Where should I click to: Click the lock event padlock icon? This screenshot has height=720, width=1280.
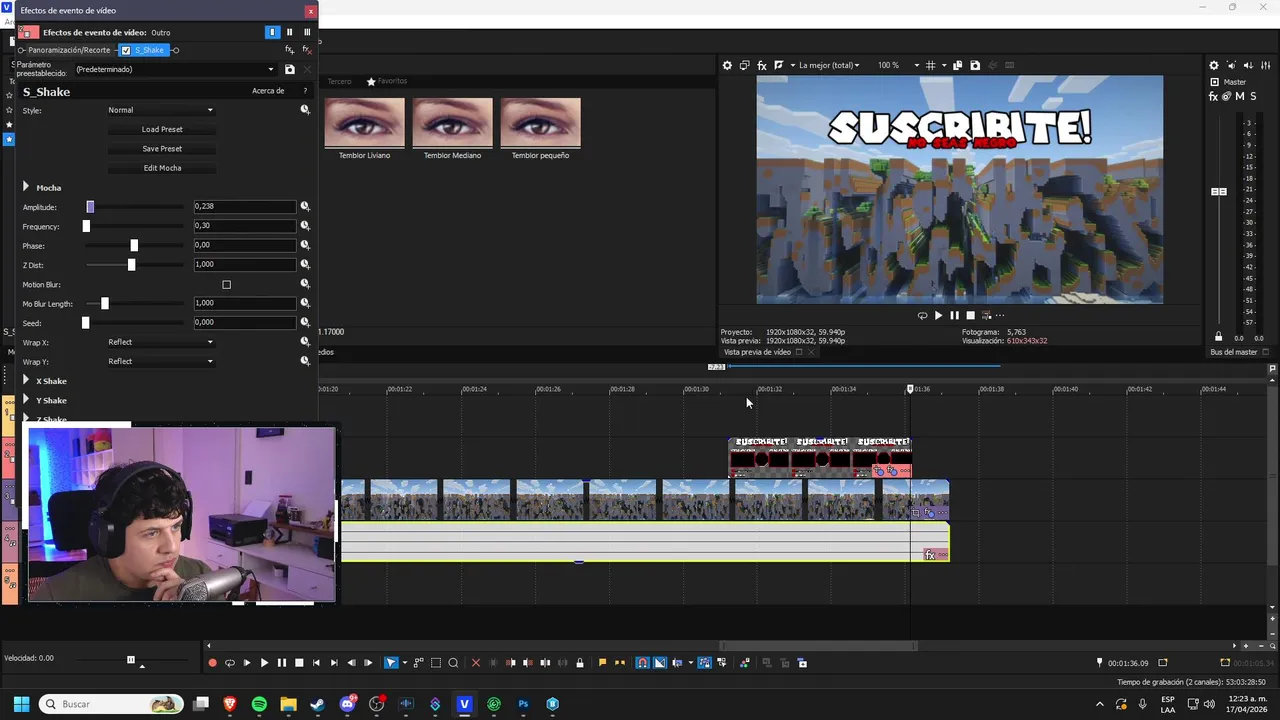(x=580, y=663)
